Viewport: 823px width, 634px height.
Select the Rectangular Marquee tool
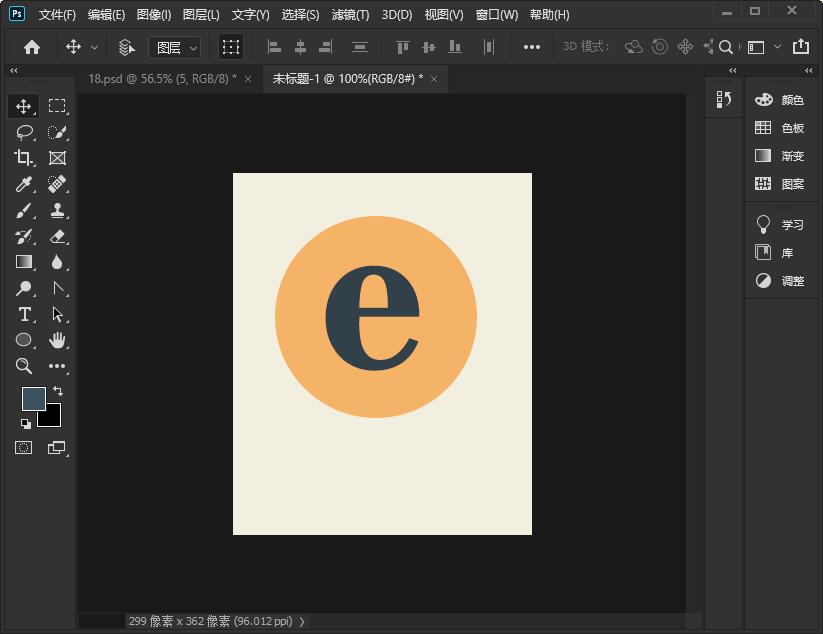[57, 106]
